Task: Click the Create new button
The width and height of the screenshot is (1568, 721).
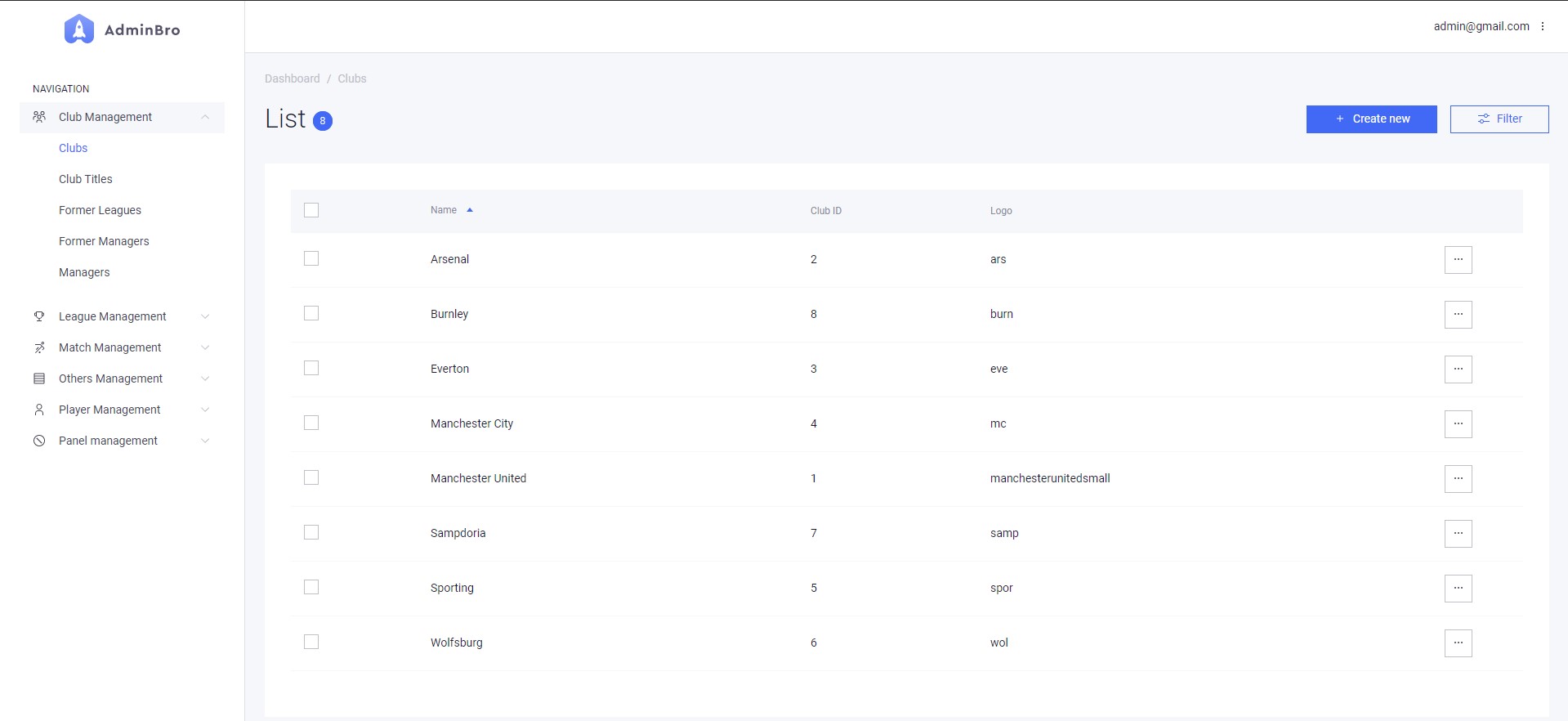Action: click(x=1371, y=119)
